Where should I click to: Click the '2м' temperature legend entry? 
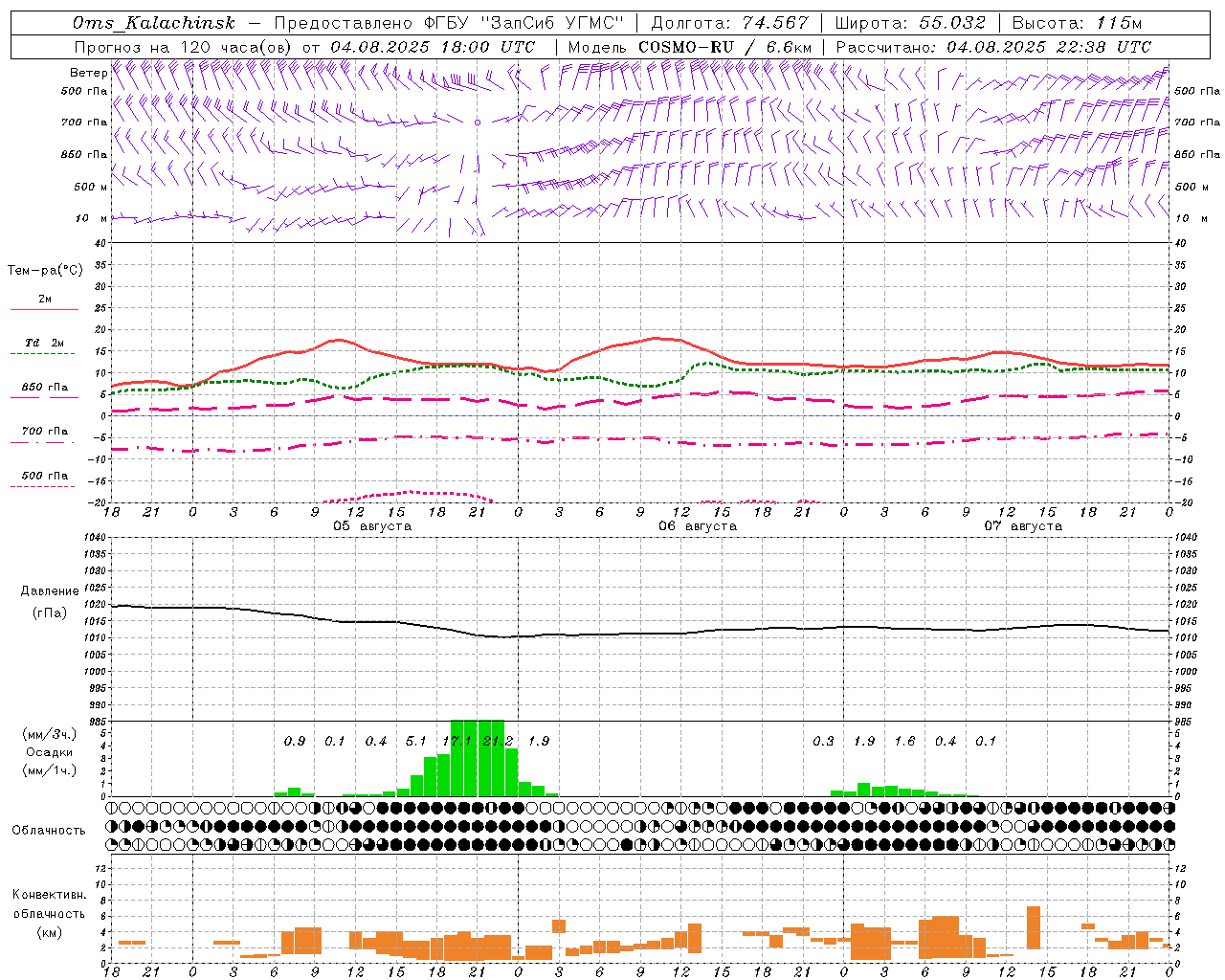[x=45, y=300]
